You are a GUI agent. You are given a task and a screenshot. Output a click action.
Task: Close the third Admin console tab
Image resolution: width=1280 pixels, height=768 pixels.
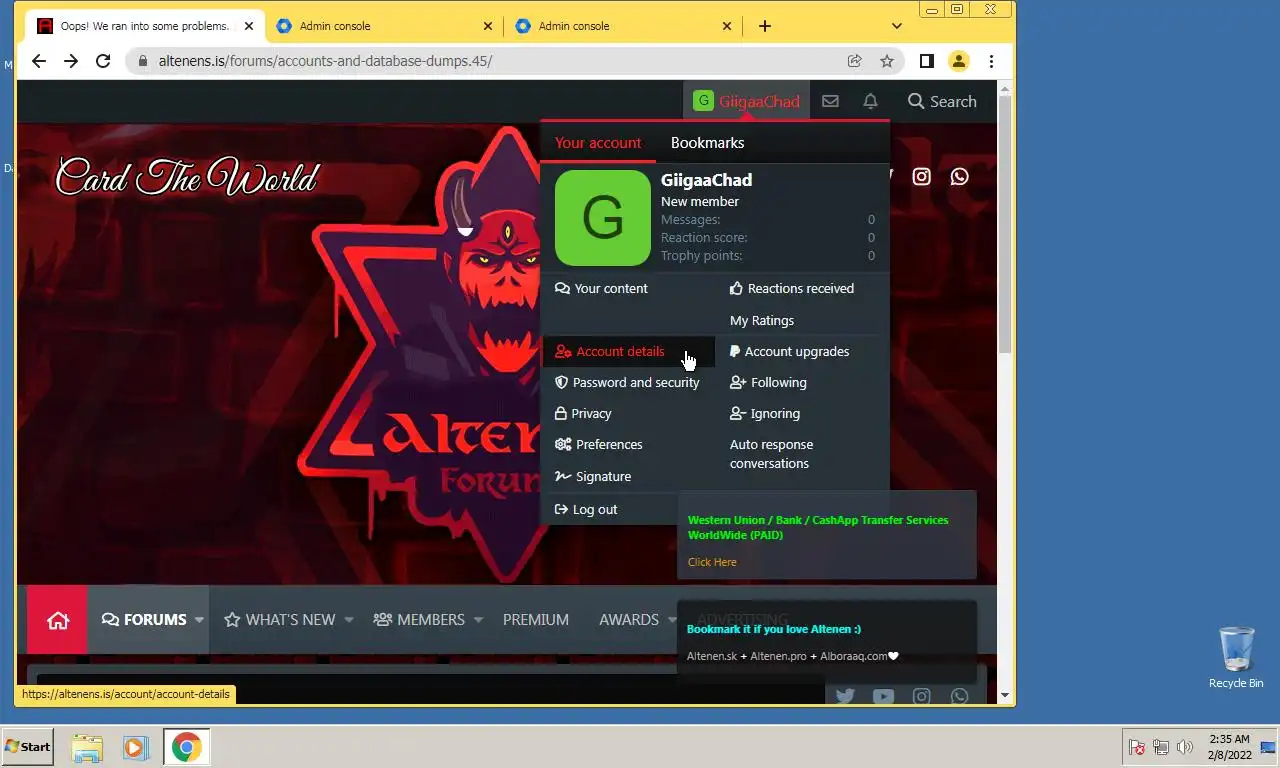727,26
